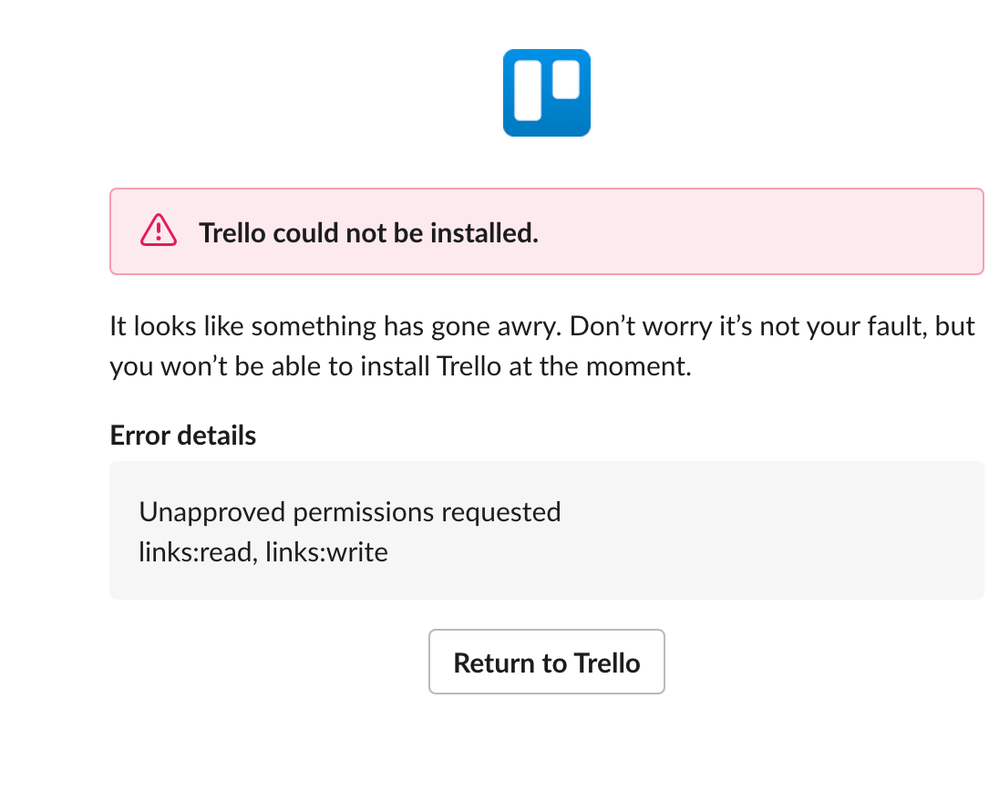The image size is (999, 811).
Task: Select the 'Unapproved permissions requested' line
Action: point(350,512)
